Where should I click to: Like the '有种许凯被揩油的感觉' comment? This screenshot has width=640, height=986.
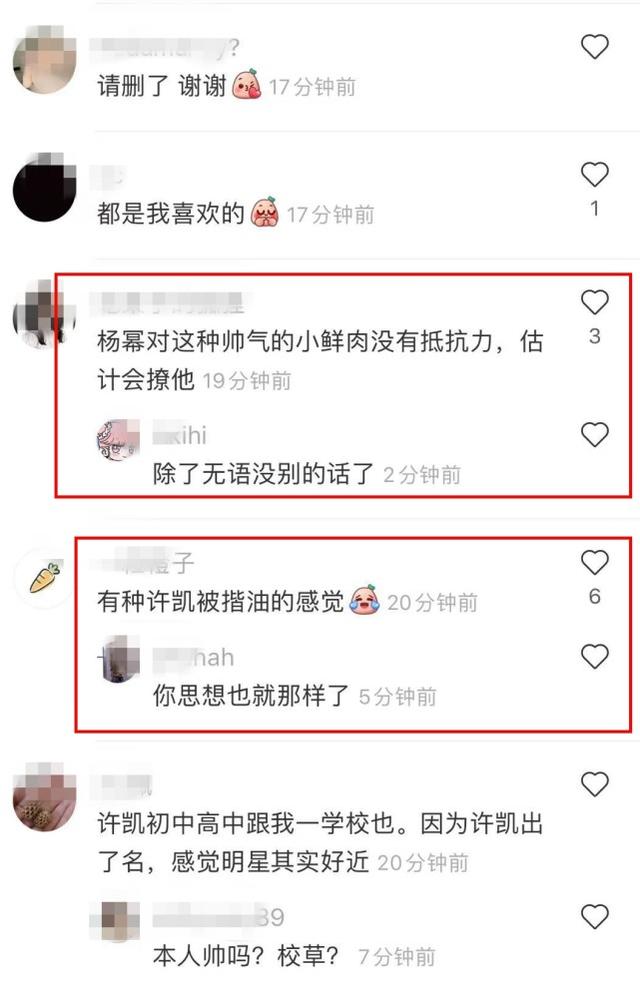click(x=594, y=562)
